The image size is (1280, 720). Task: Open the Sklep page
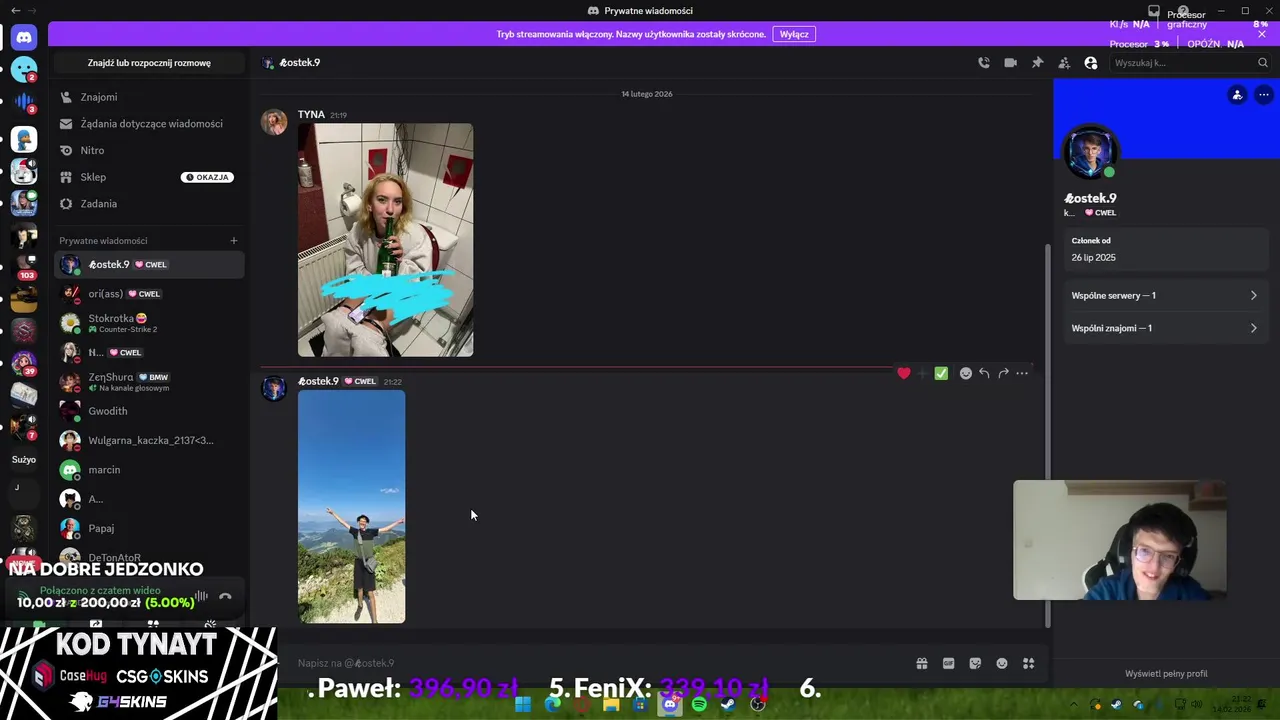click(149, 177)
